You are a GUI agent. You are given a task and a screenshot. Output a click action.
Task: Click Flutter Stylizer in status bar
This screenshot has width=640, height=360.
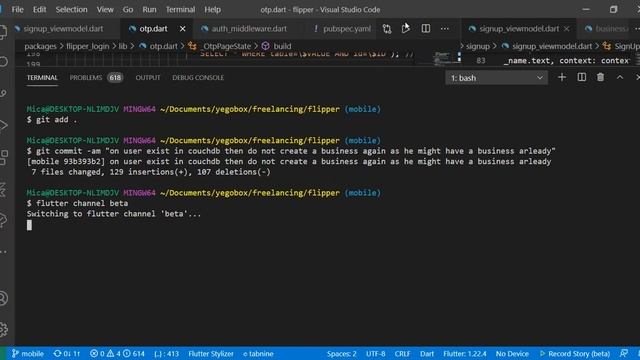tap(211, 353)
